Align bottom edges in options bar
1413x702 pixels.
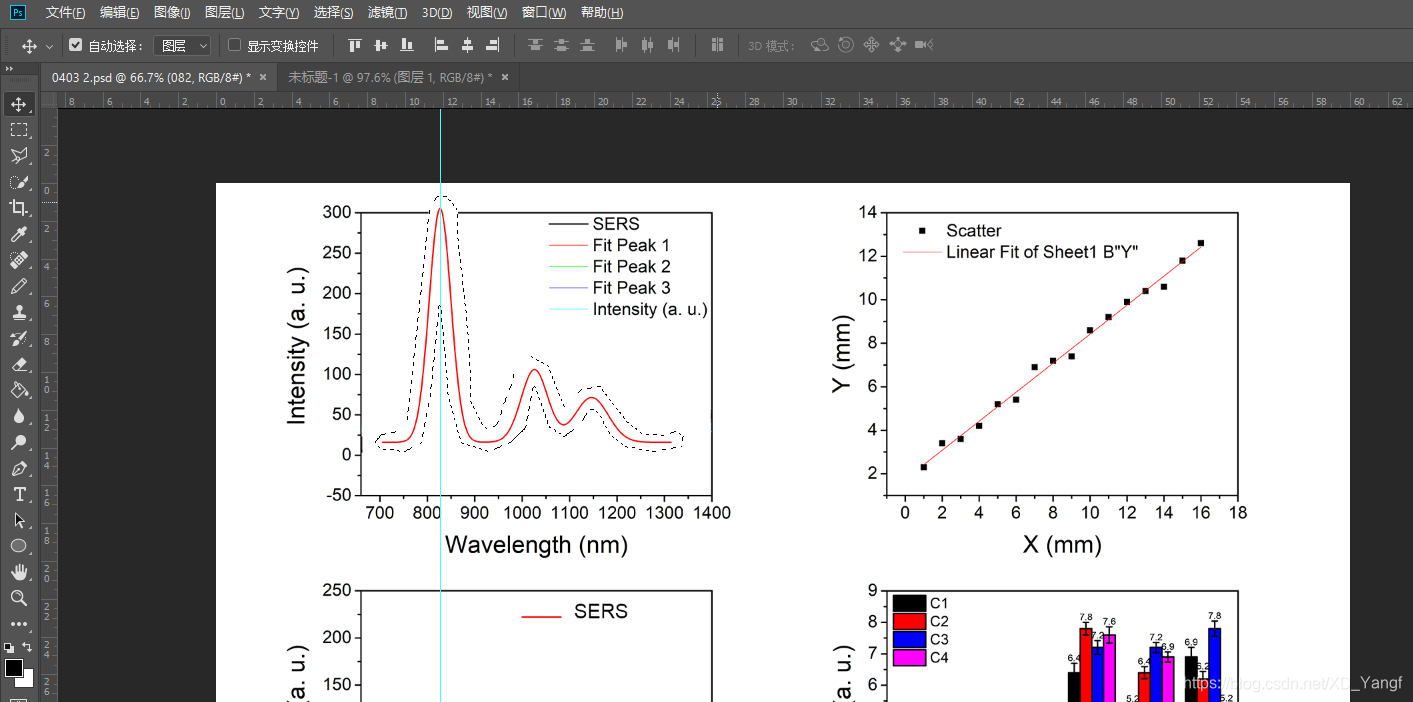[406, 45]
